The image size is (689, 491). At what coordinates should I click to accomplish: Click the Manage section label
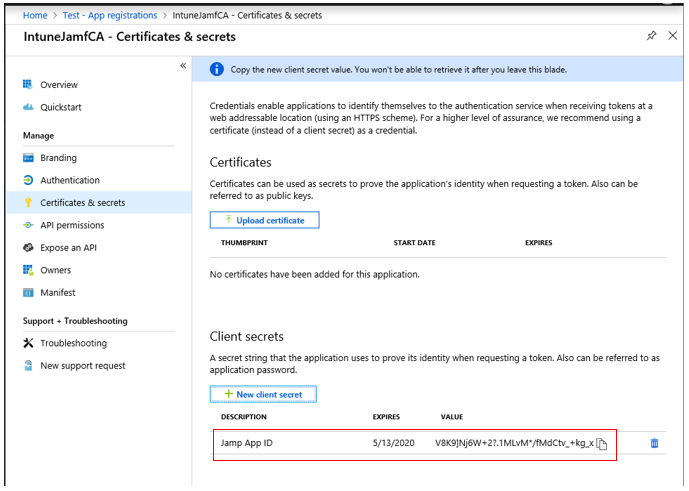38,136
